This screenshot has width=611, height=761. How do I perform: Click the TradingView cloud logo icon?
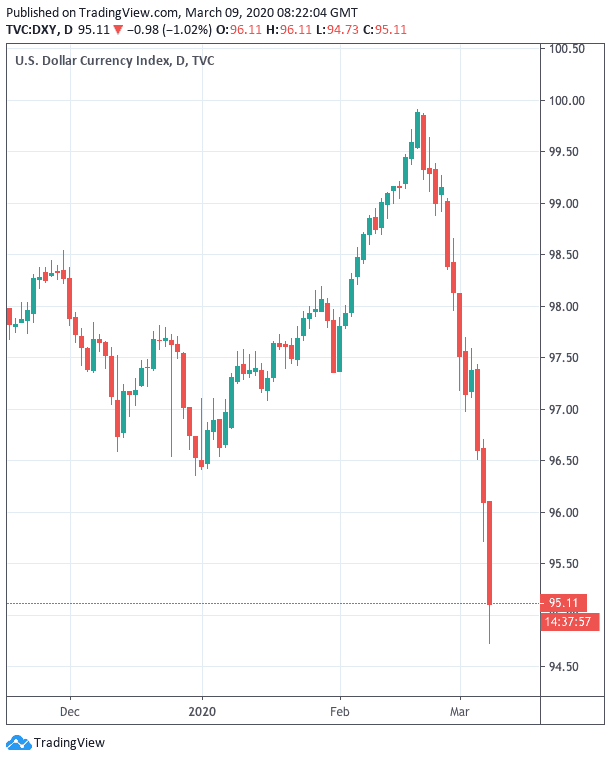[18, 742]
